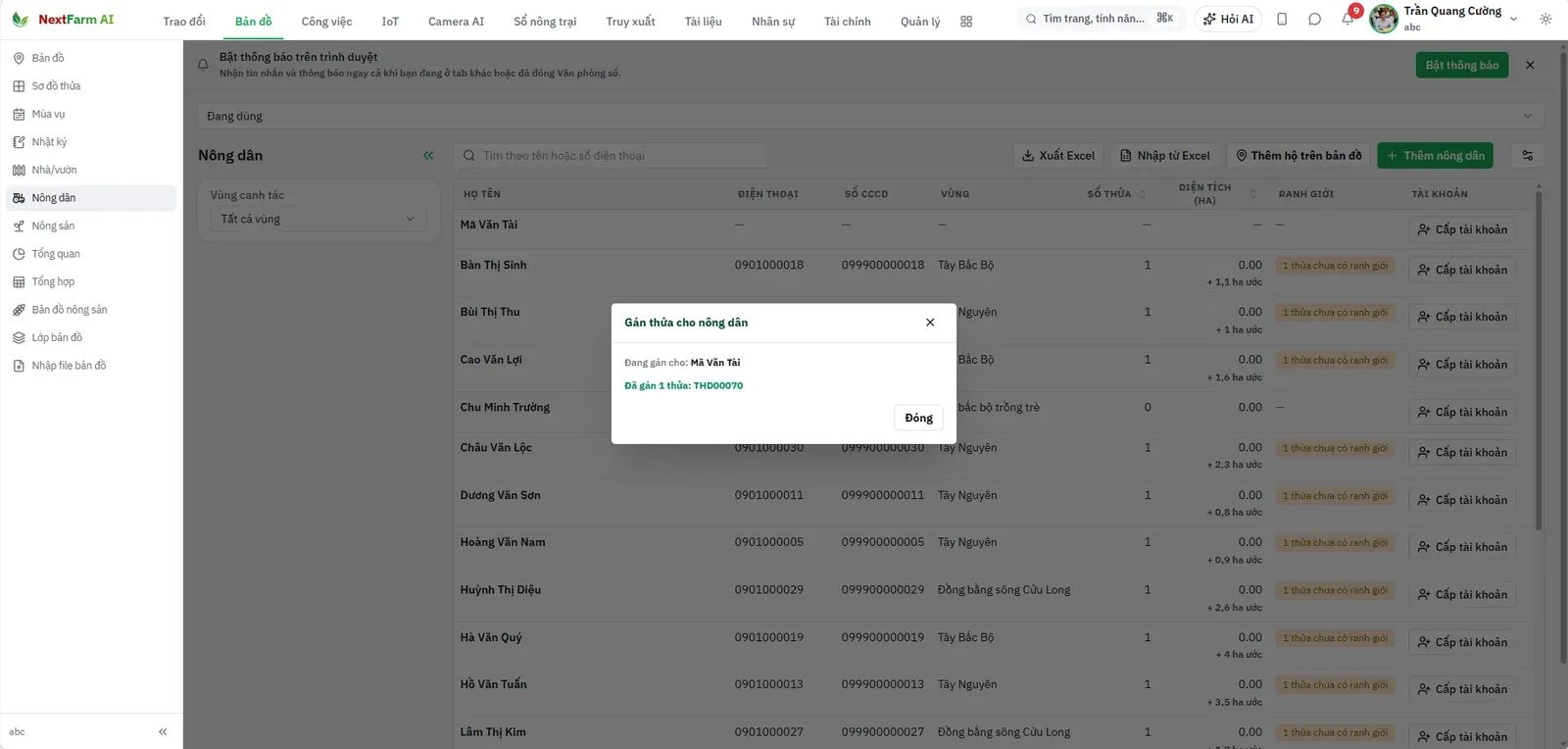The width and height of the screenshot is (1568, 749).
Task: Sort by the Diện tích (ha) column
Action: (1217, 194)
